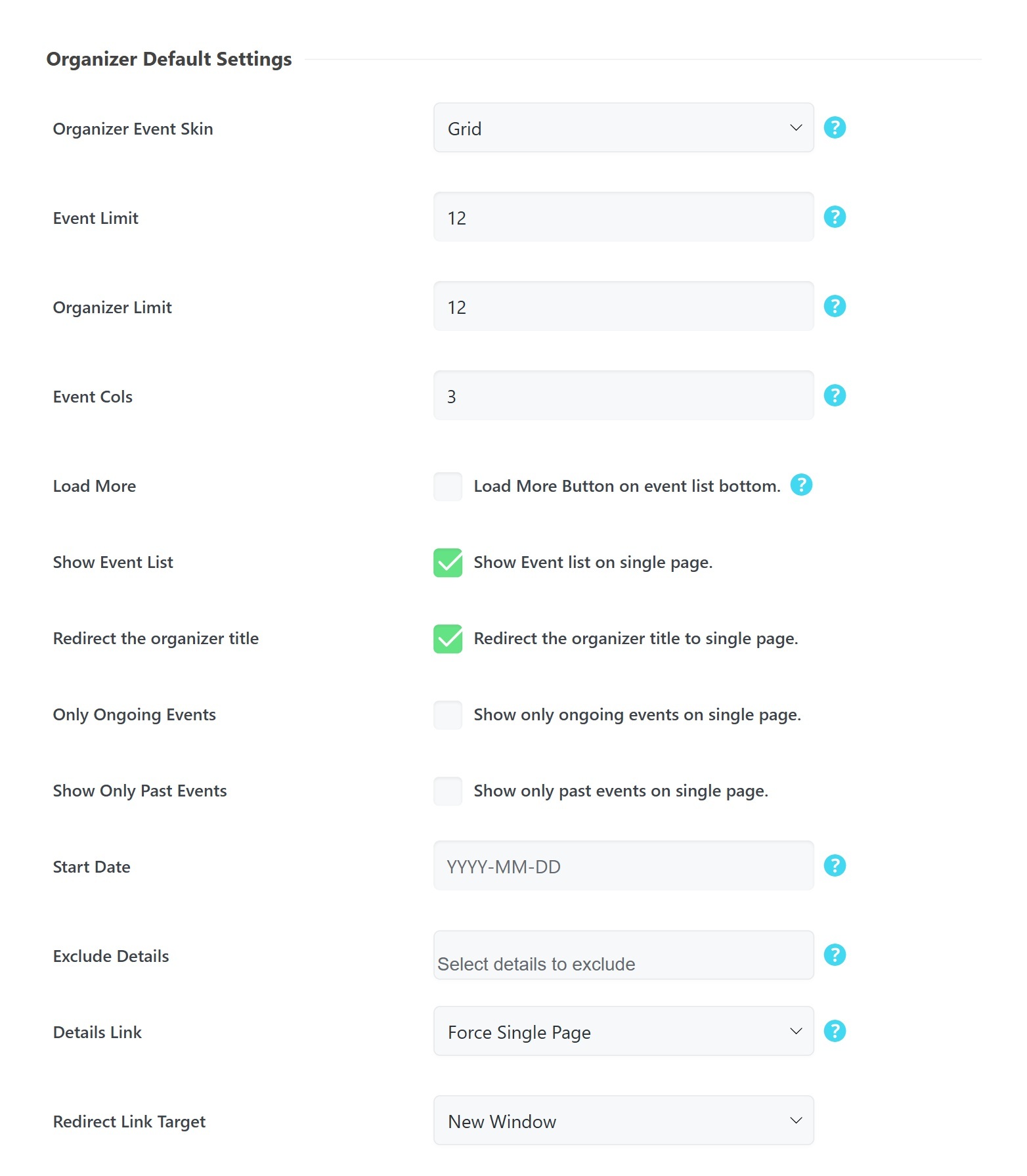Enable the Load More button checkbox
This screenshot has height=1176, width=1027.
pyautogui.click(x=448, y=487)
